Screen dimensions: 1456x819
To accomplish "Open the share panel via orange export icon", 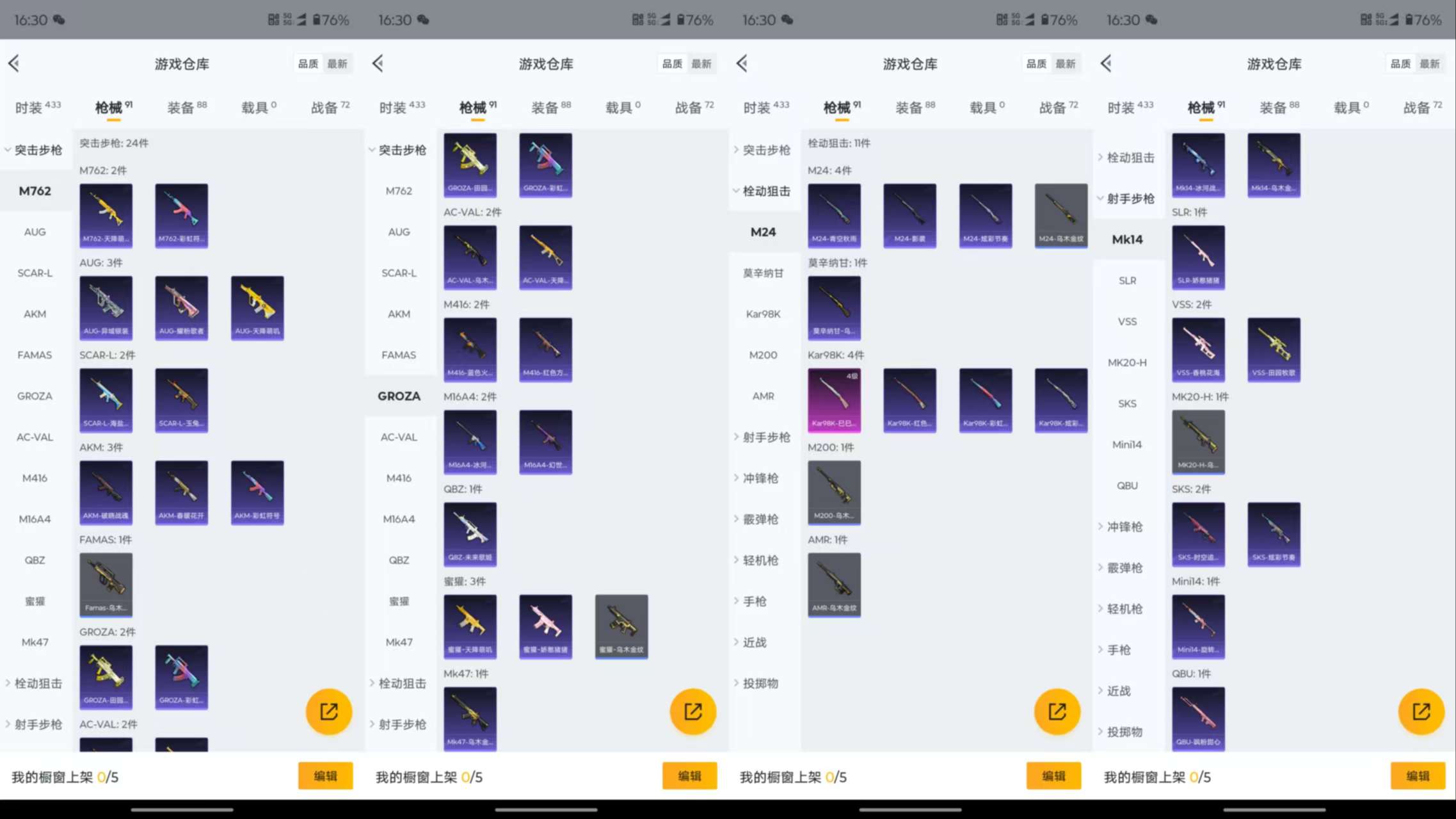I will (328, 711).
